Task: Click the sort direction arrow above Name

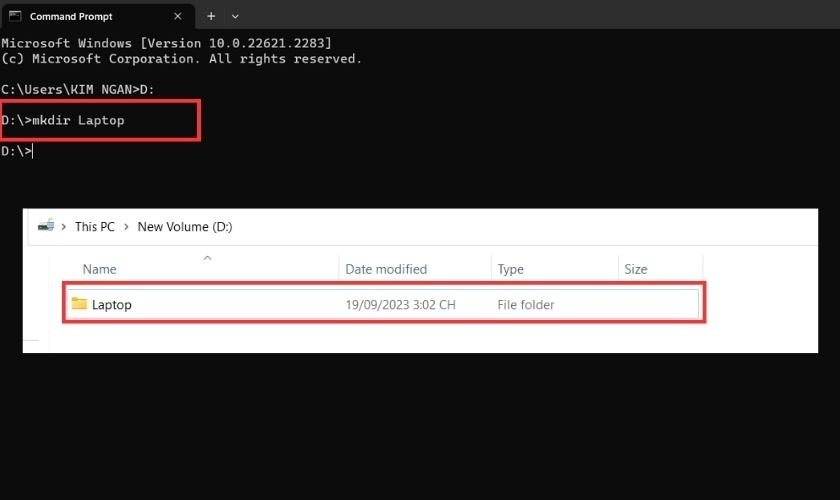Action: [207, 258]
